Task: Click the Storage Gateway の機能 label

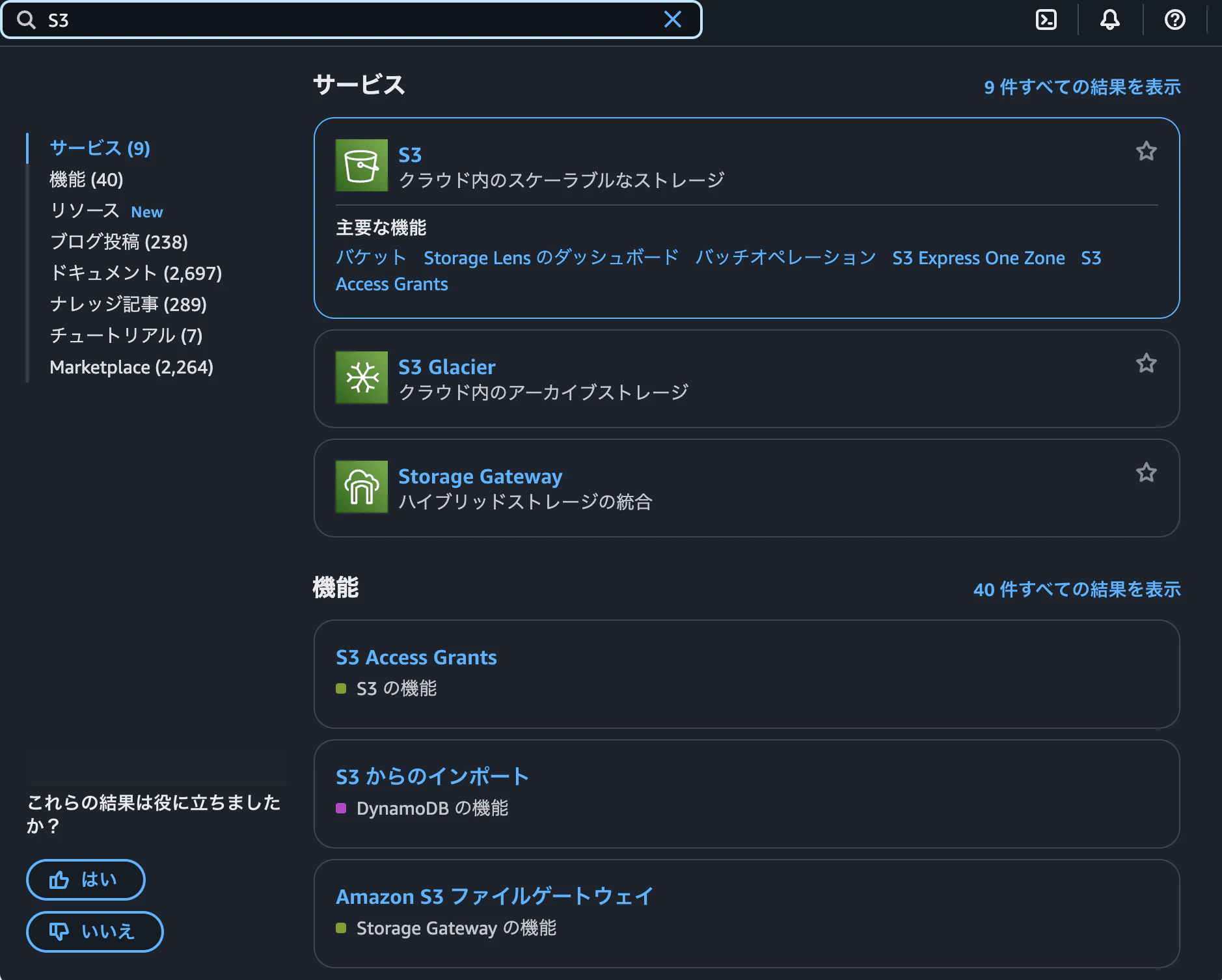Action: coord(456,928)
